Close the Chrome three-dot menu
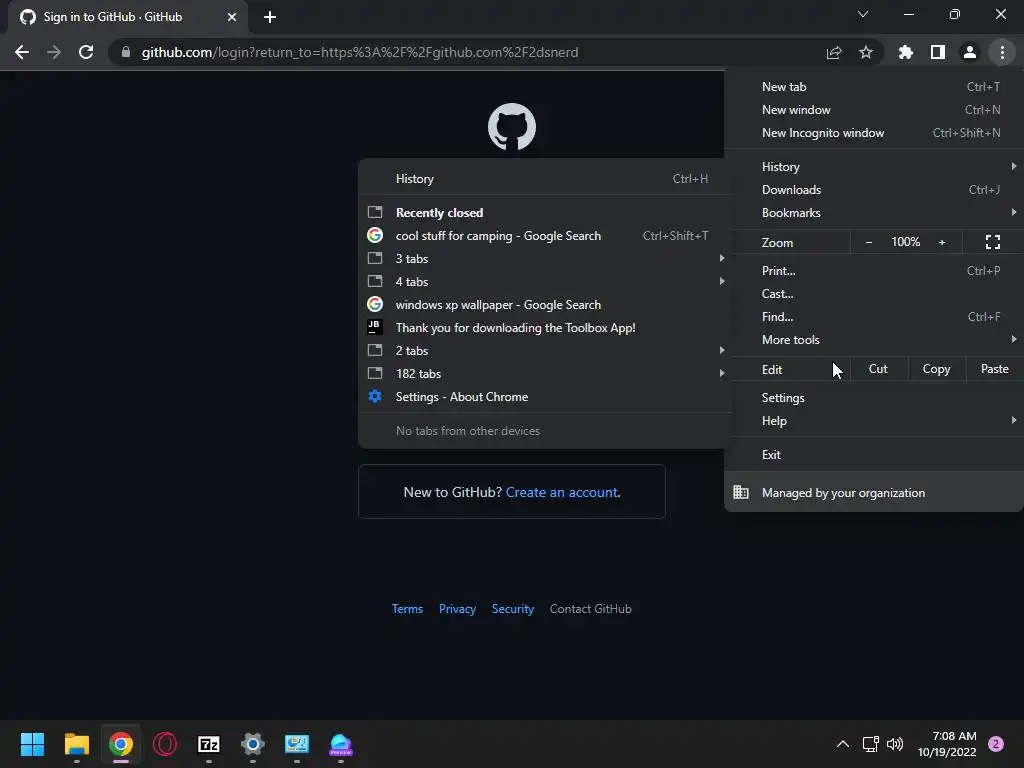The height and width of the screenshot is (768, 1024). click(1002, 52)
